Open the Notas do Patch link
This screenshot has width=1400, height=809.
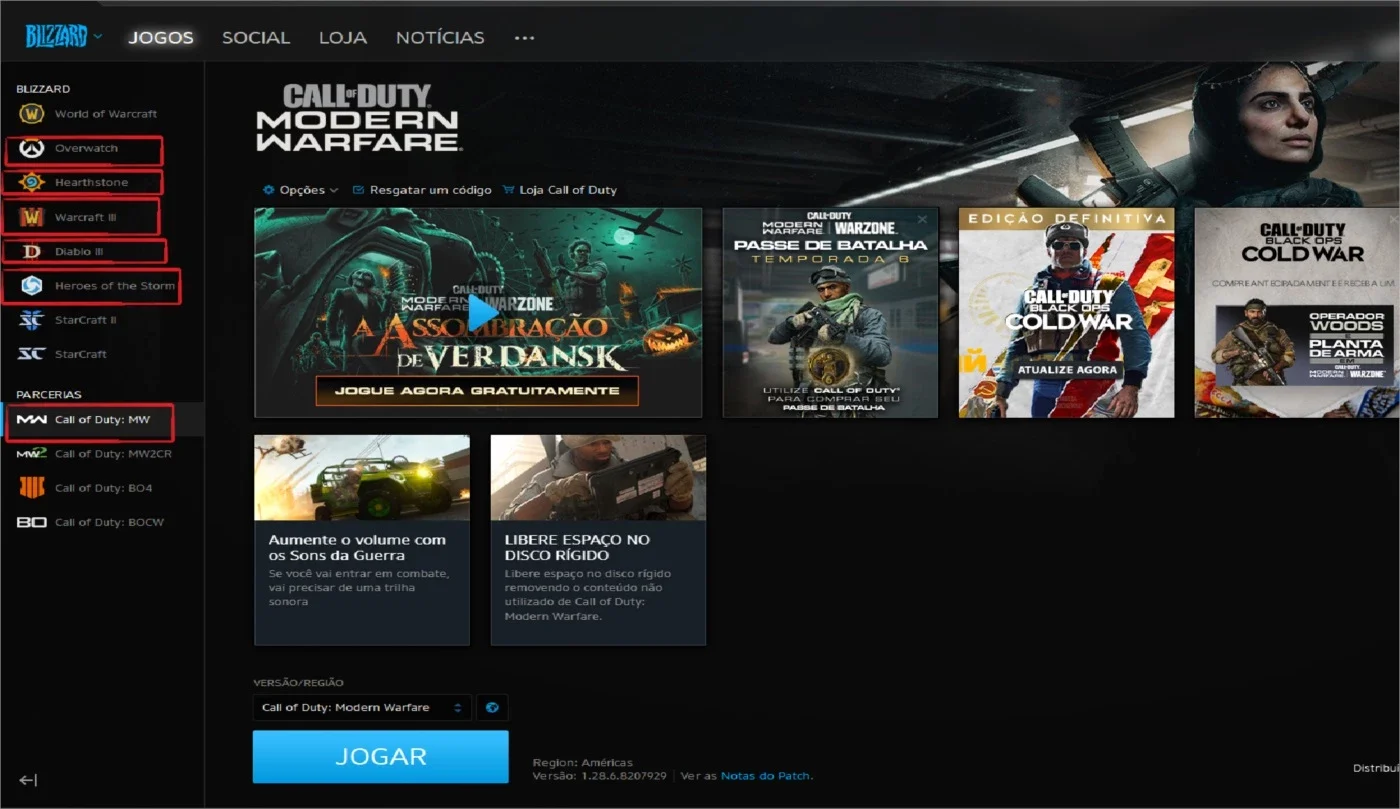coord(766,776)
